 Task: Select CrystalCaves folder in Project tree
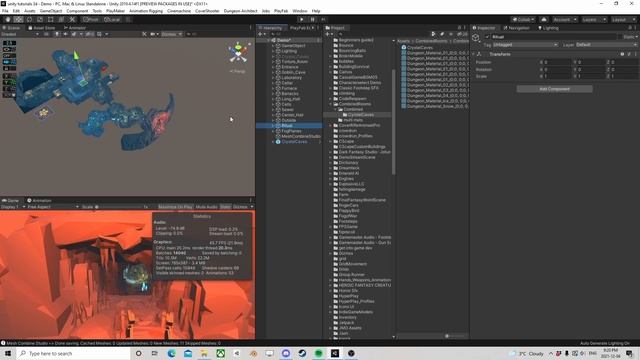point(360,115)
